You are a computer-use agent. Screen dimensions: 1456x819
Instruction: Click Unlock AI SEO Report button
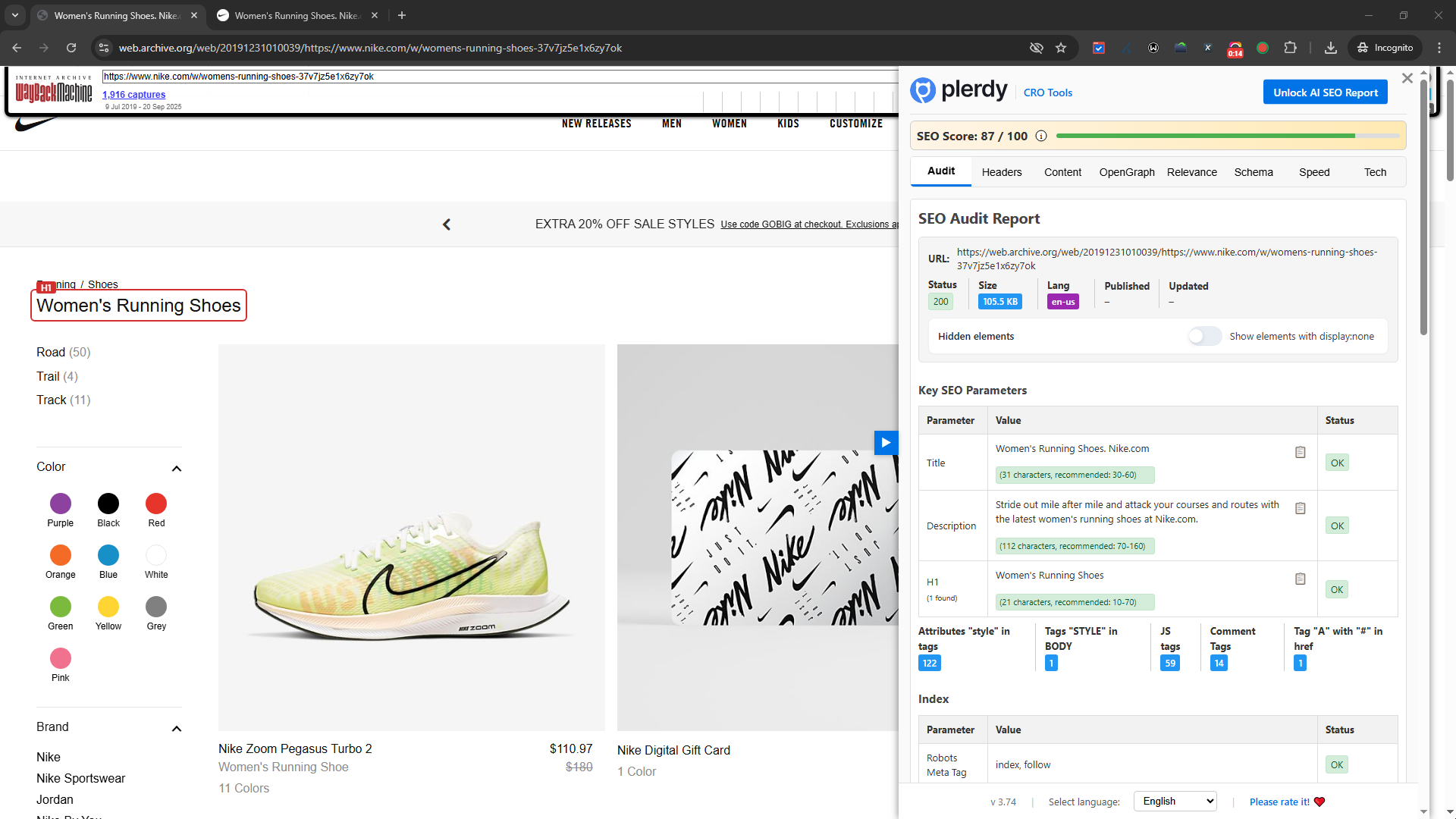click(x=1325, y=93)
